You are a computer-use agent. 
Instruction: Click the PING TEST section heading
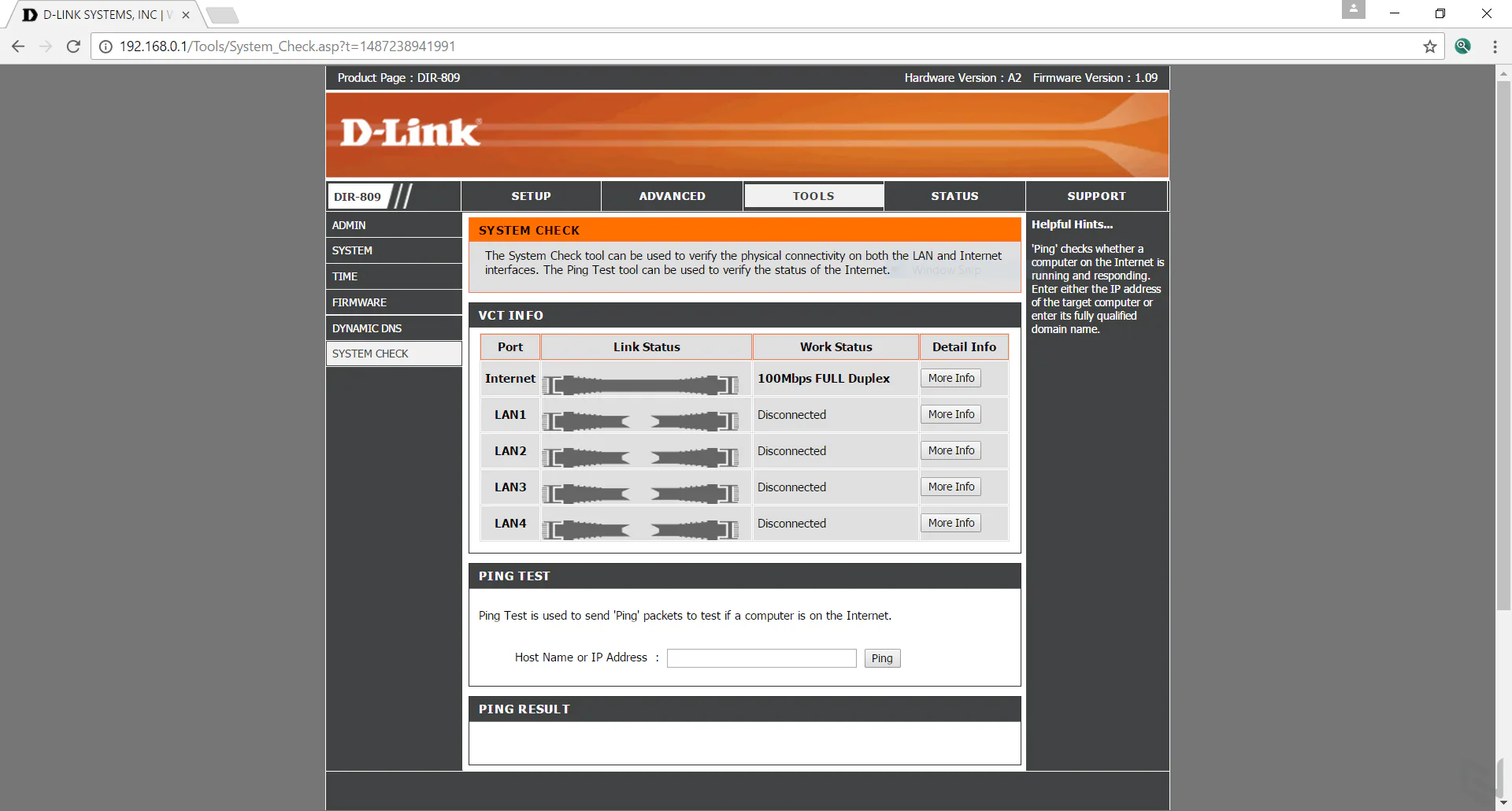[514, 576]
